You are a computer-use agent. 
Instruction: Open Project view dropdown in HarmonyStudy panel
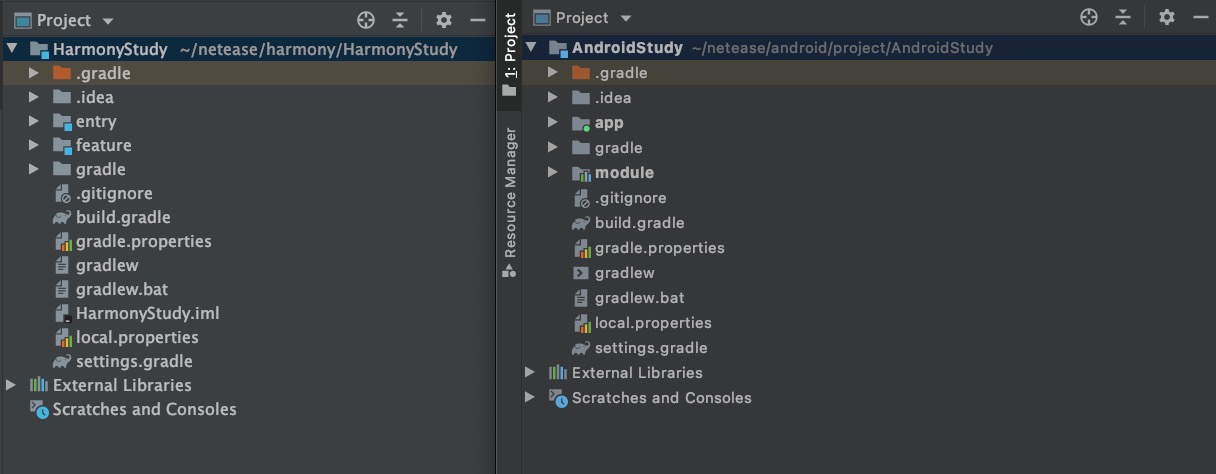(108, 21)
